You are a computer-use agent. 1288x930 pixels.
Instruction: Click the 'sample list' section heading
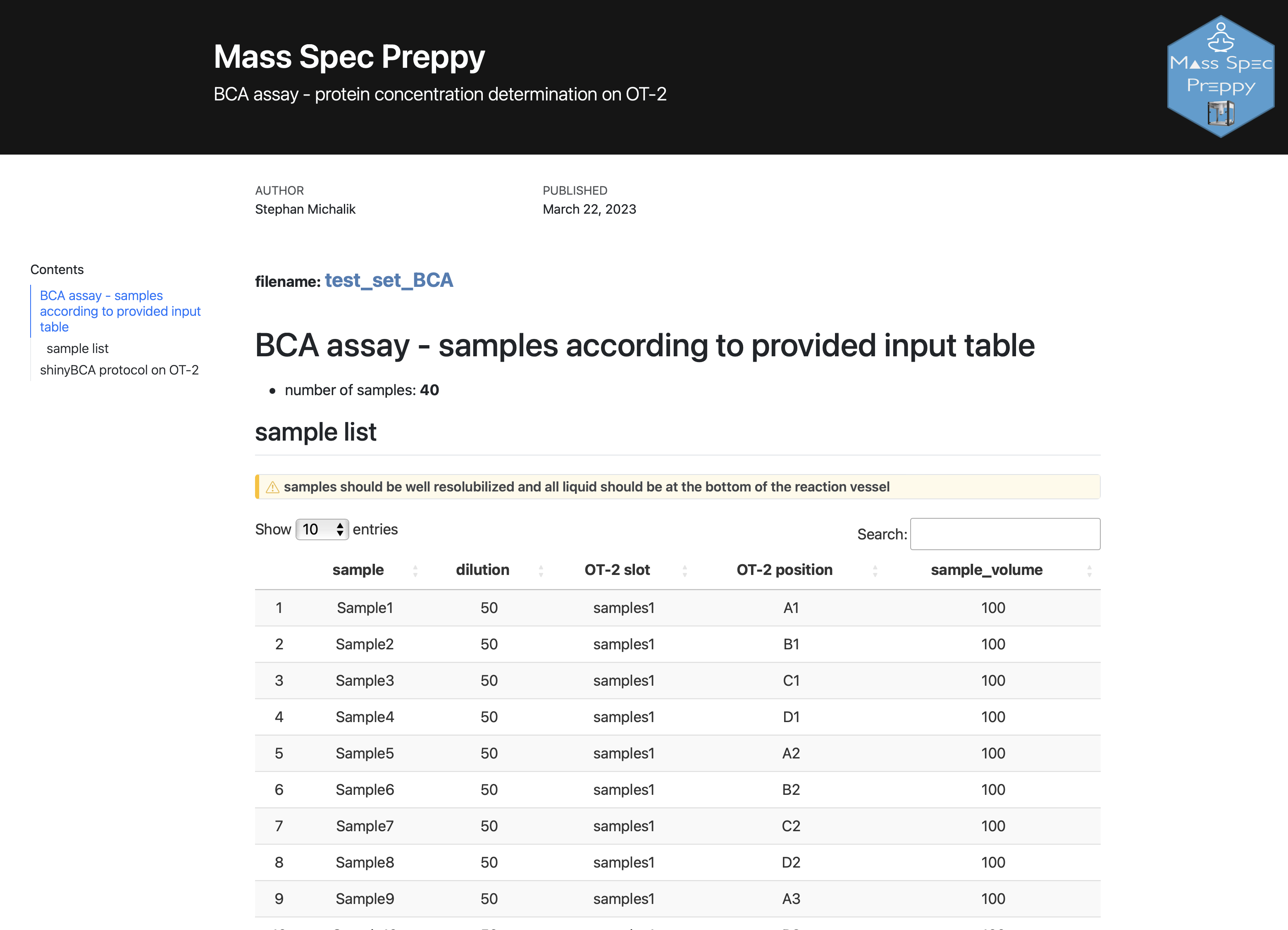[315, 432]
